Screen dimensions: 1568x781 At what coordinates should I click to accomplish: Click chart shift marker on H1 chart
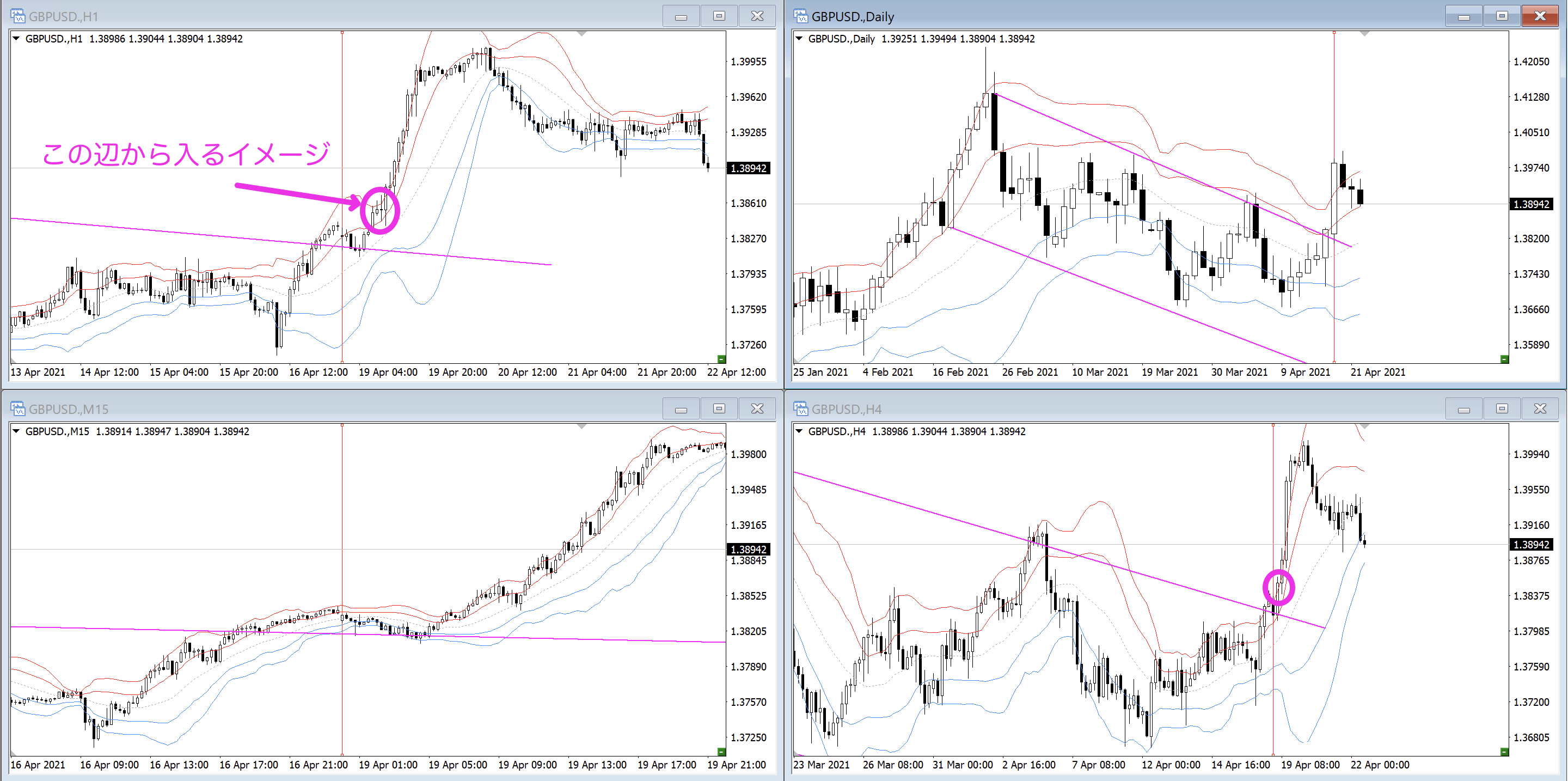pyautogui.click(x=582, y=33)
